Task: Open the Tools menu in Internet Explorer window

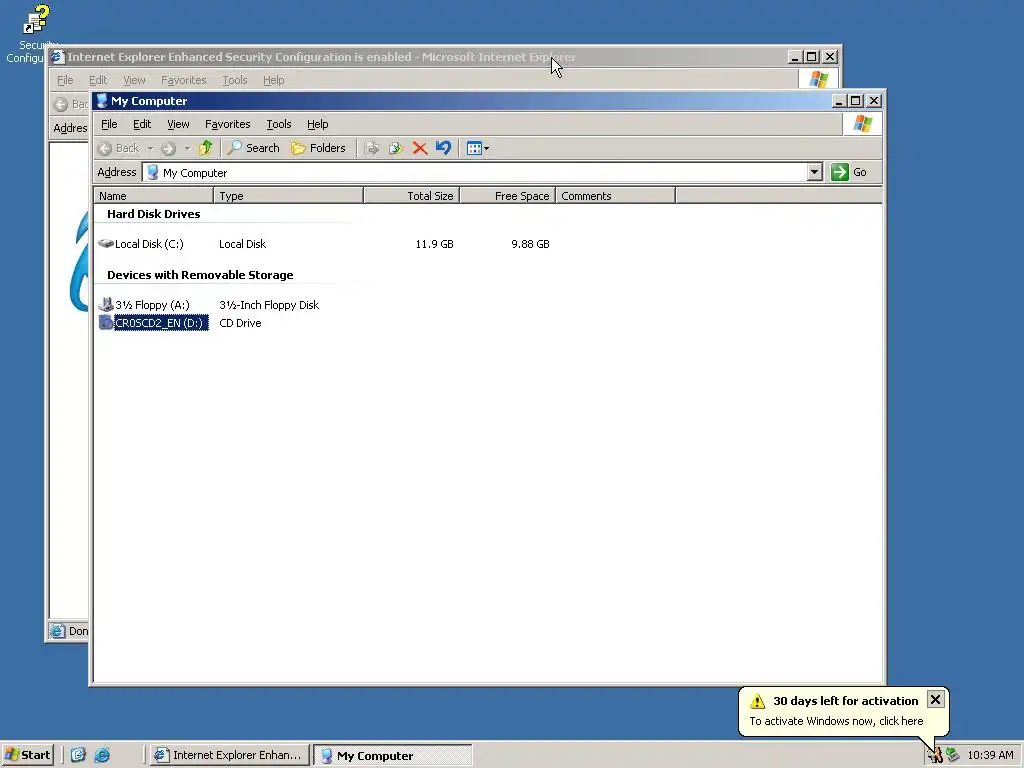Action: click(x=234, y=80)
